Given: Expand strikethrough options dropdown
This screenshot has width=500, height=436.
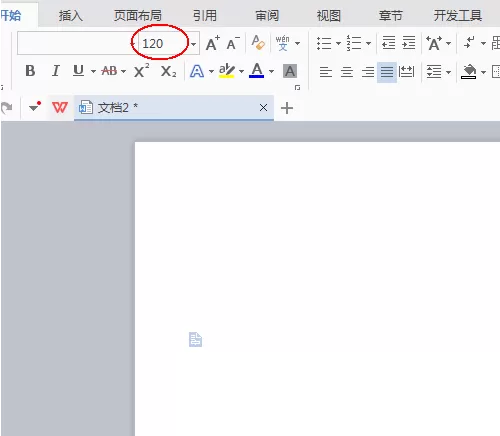Looking at the screenshot, I should 124,72.
